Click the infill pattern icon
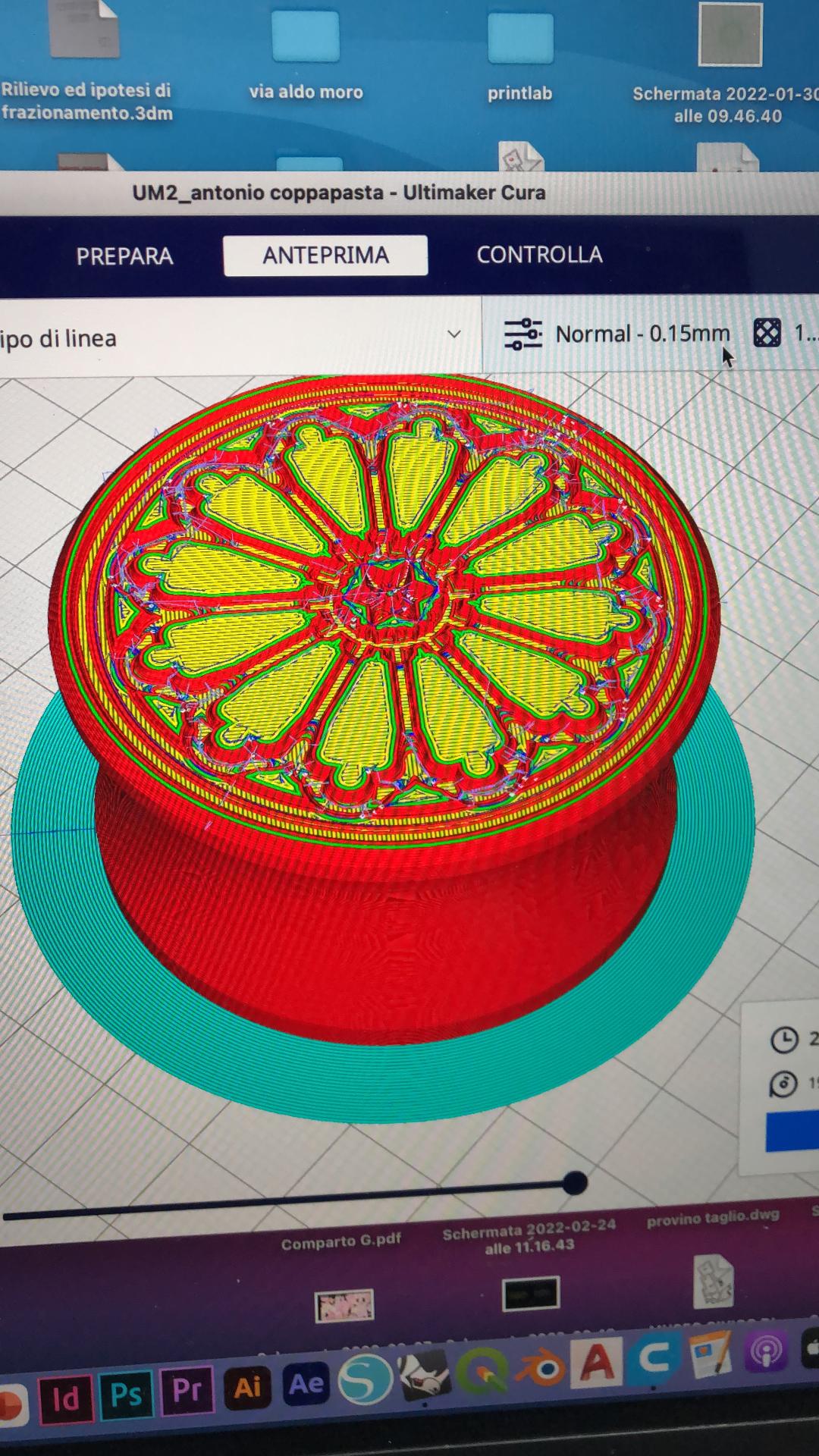This screenshot has height=1456, width=819. pyautogui.click(x=767, y=333)
